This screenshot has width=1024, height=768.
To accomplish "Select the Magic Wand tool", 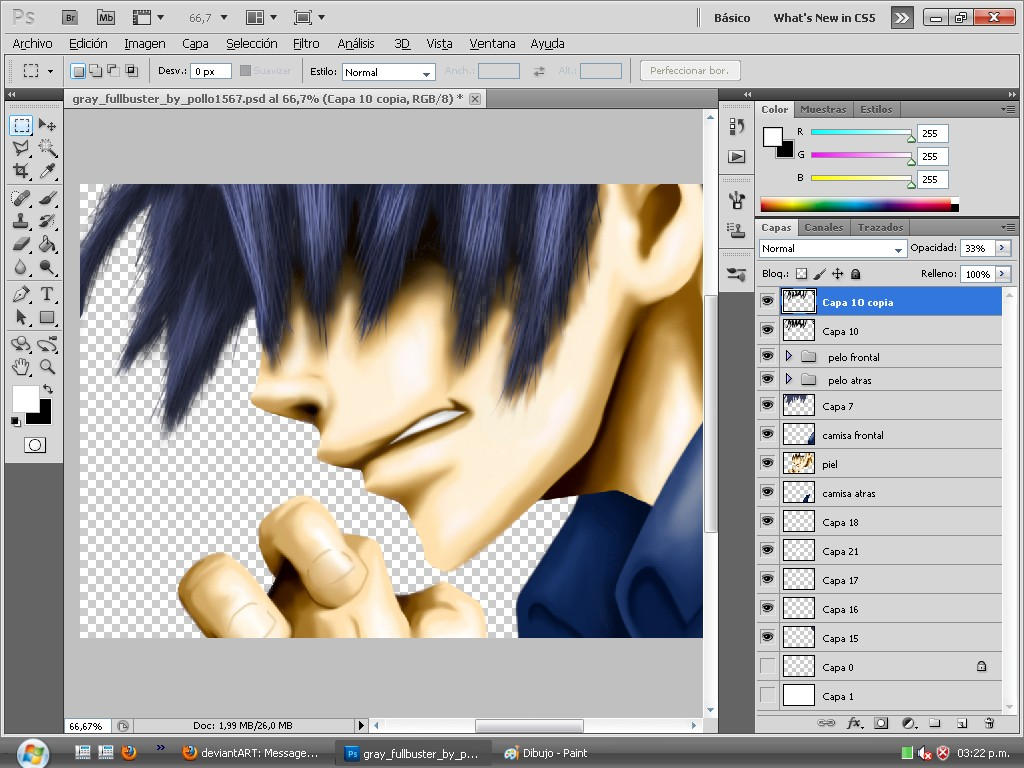I will pyautogui.click(x=47, y=148).
